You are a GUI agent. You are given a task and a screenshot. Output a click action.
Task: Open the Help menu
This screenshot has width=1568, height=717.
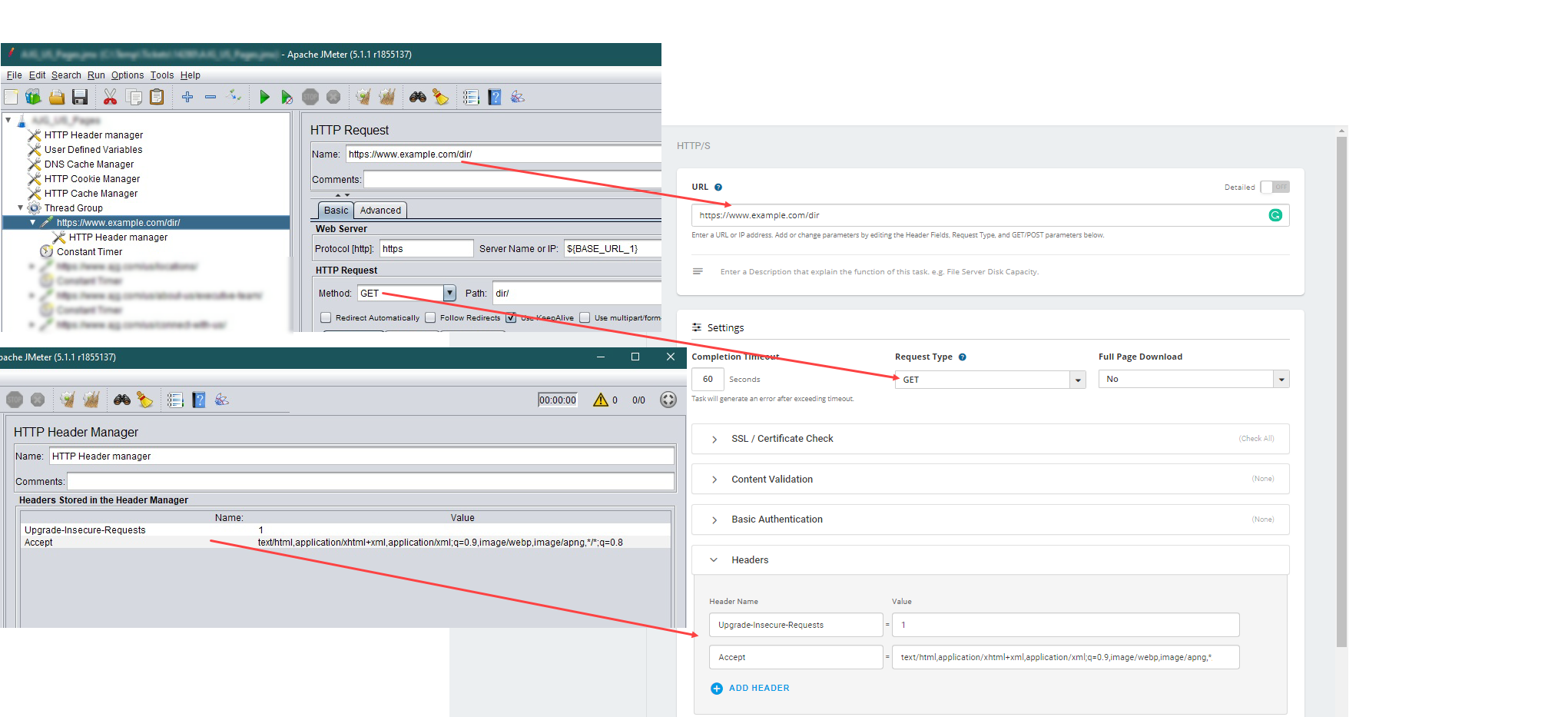[191, 75]
